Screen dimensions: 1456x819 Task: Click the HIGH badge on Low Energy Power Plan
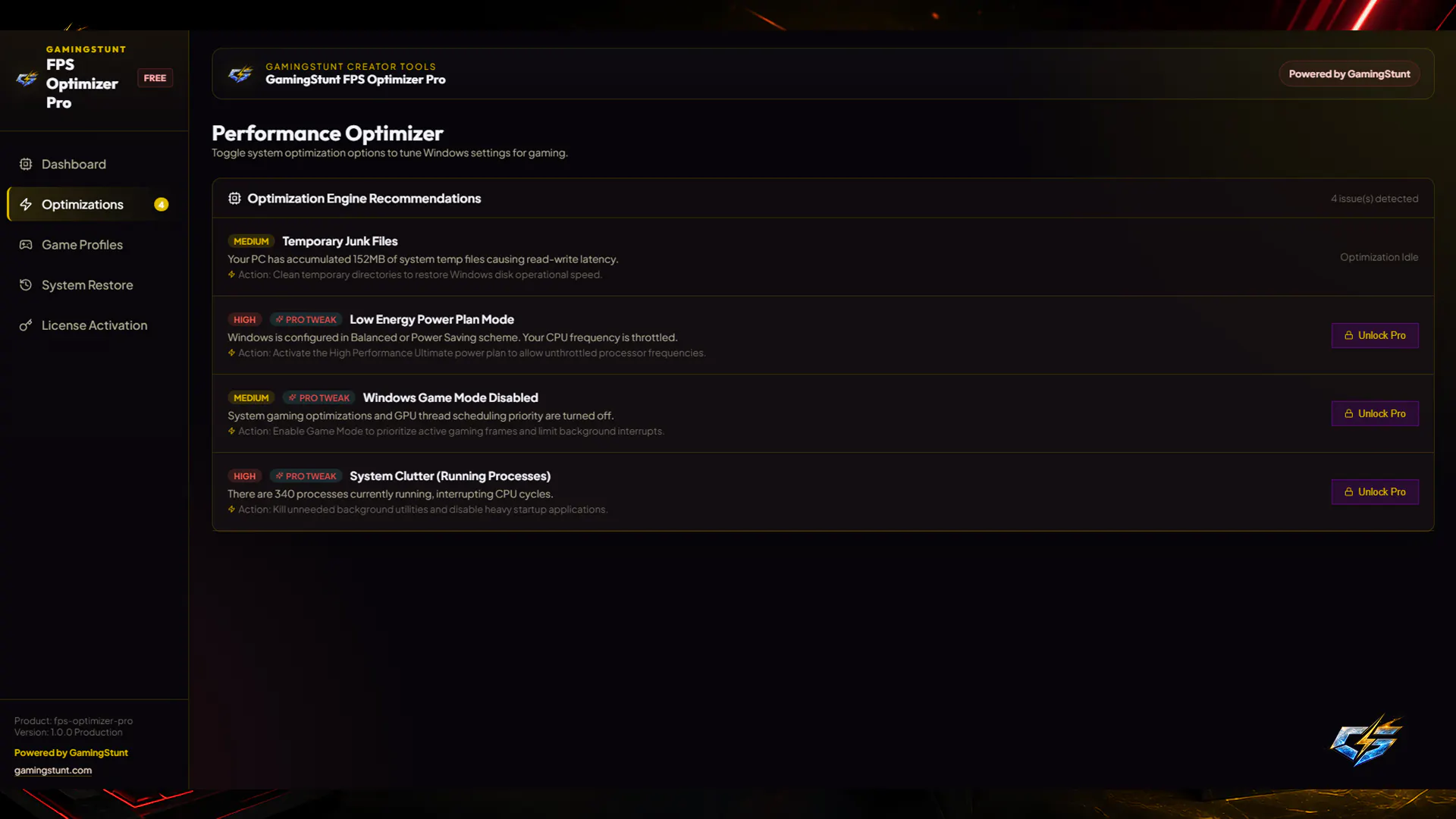[244, 319]
